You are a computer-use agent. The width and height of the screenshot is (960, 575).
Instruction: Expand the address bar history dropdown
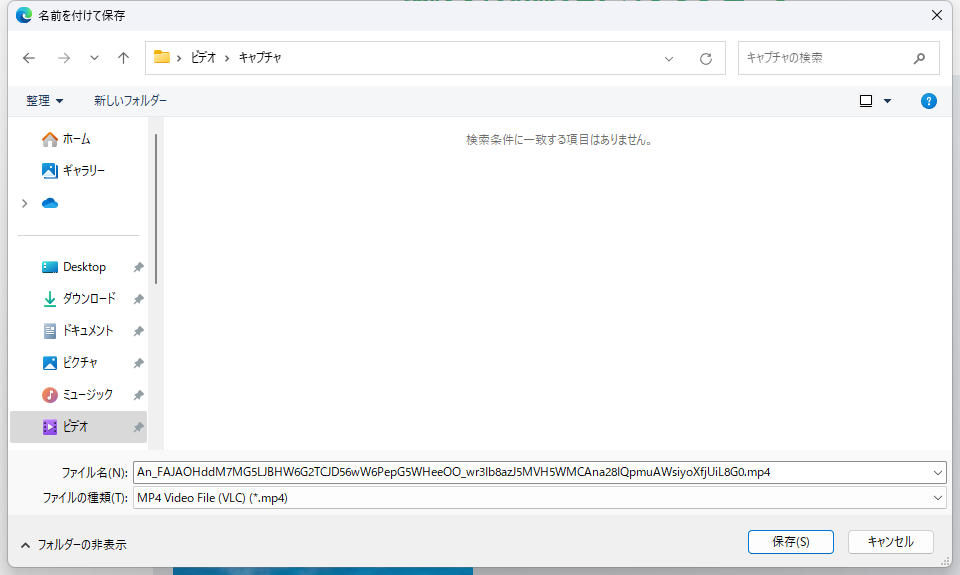(669, 59)
